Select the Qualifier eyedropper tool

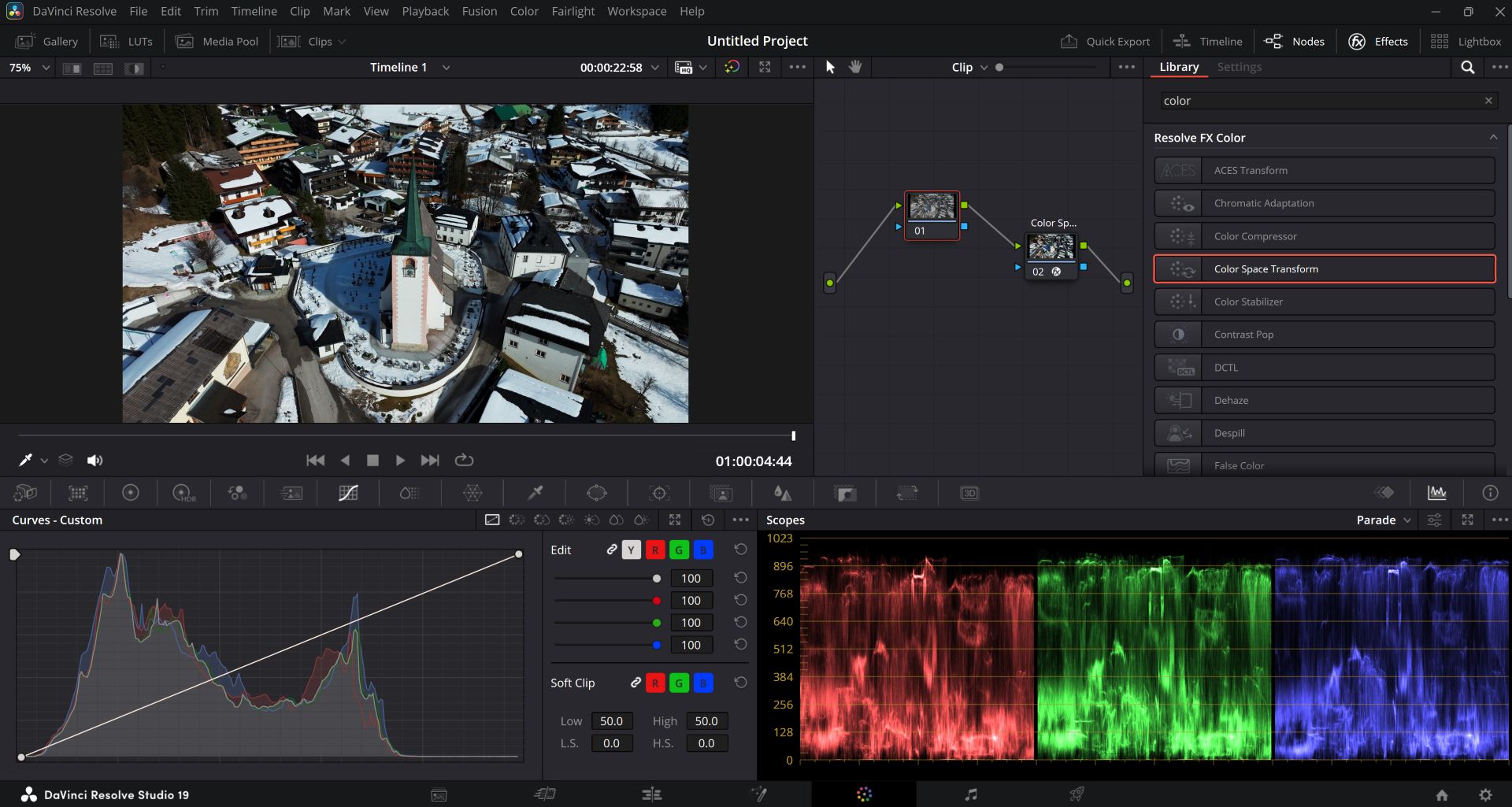point(535,493)
